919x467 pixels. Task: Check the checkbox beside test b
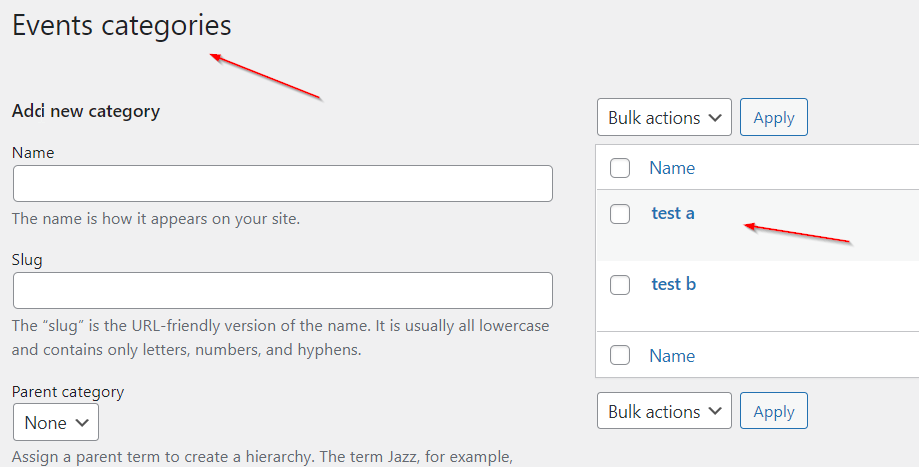pos(620,285)
